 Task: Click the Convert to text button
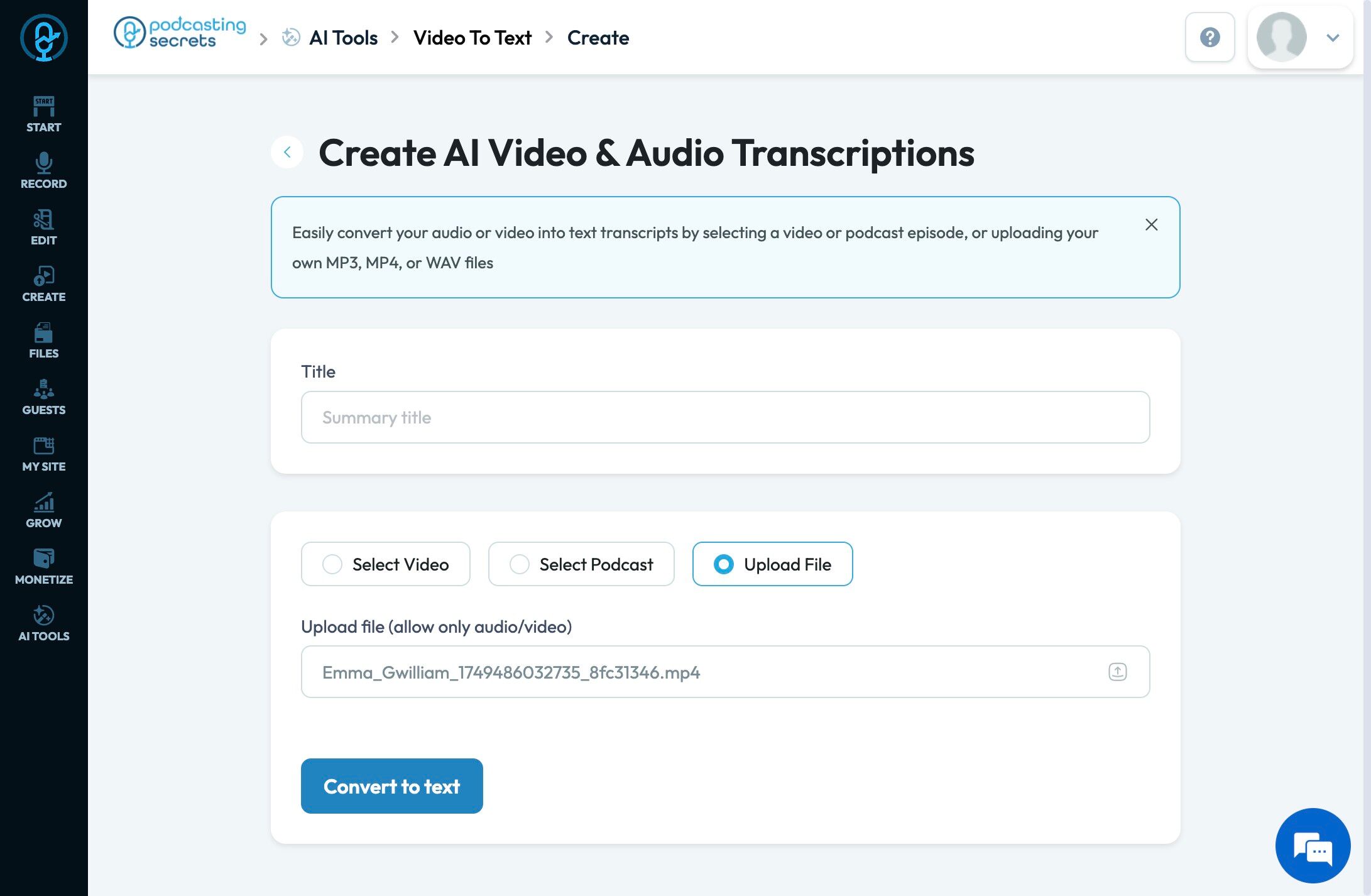click(391, 786)
